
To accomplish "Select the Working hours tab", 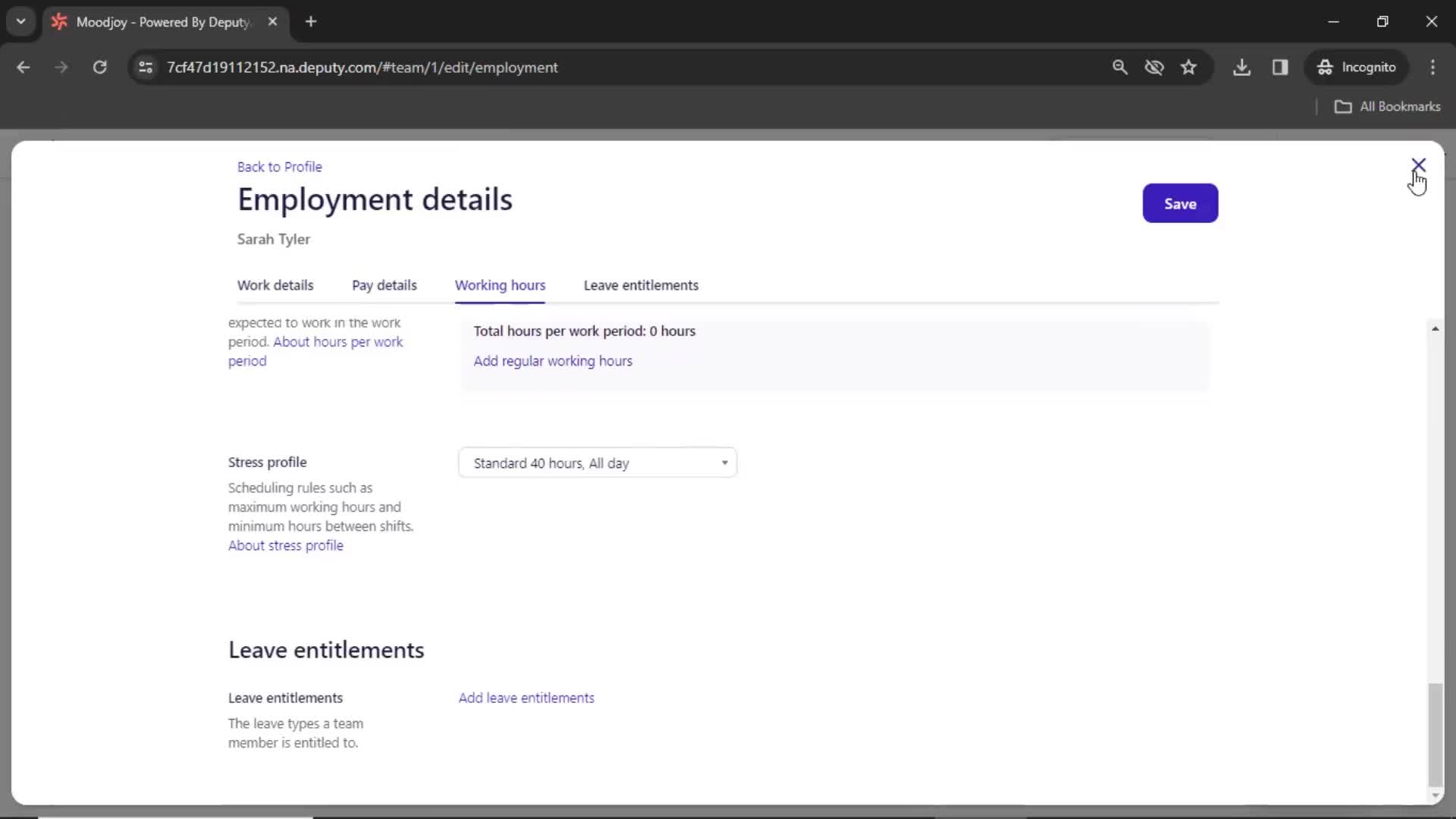I will (x=500, y=285).
